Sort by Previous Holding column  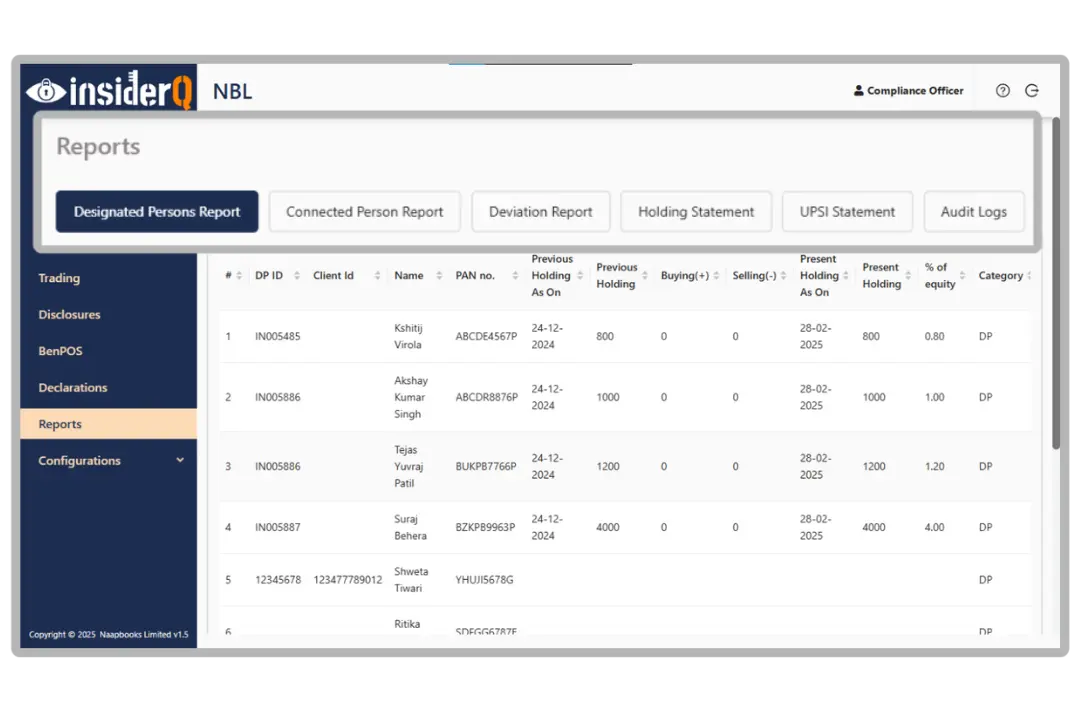coord(645,275)
